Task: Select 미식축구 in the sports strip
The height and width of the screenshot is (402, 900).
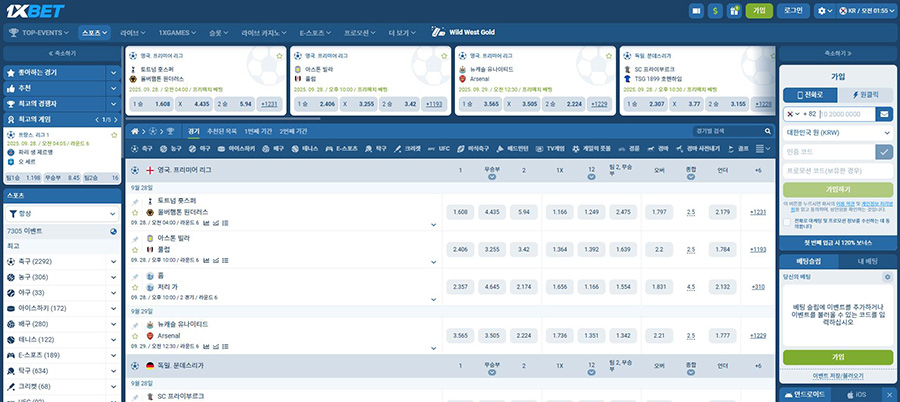Action: tap(473, 149)
